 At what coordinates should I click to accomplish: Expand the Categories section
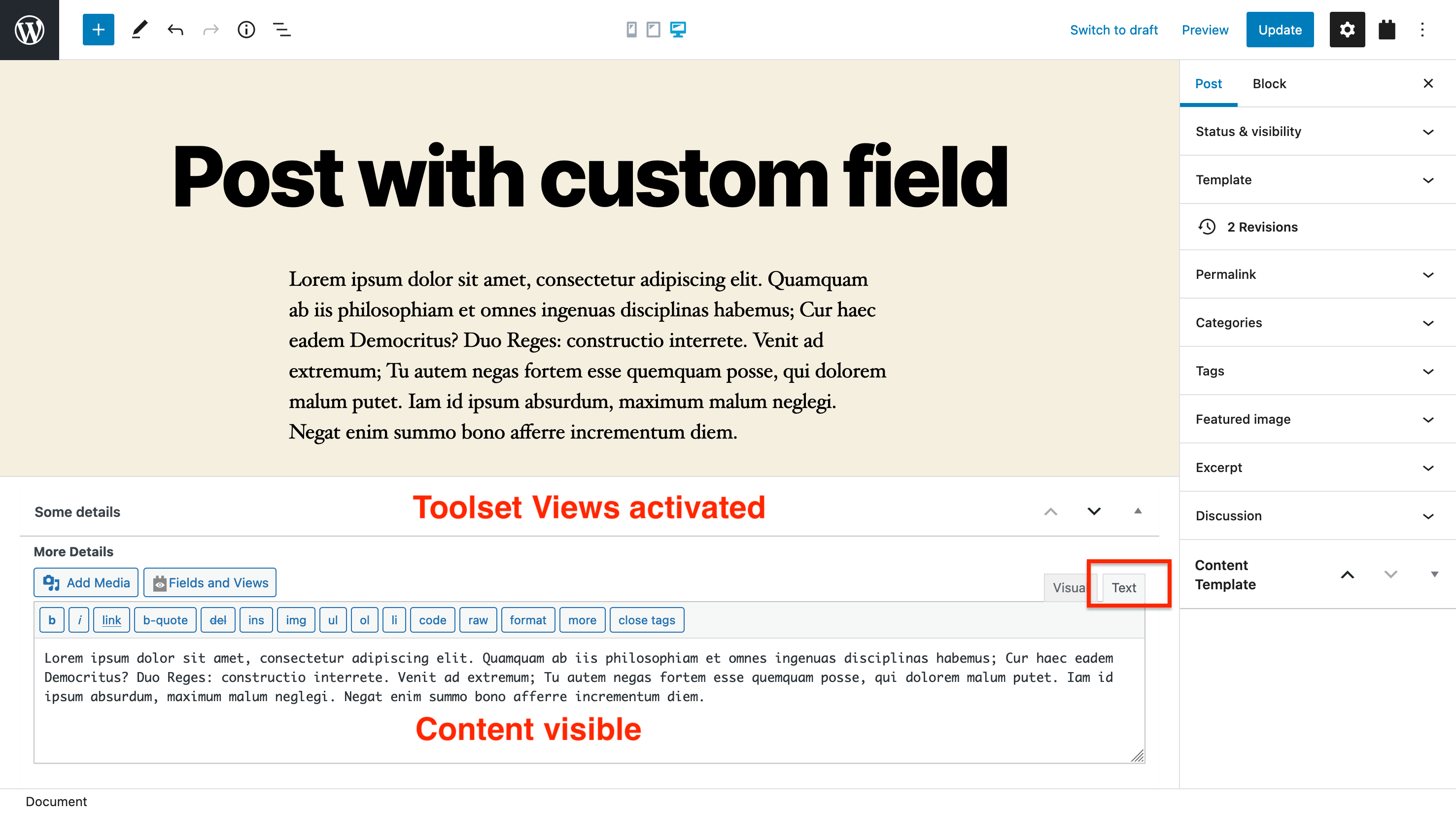tap(1317, 323)
